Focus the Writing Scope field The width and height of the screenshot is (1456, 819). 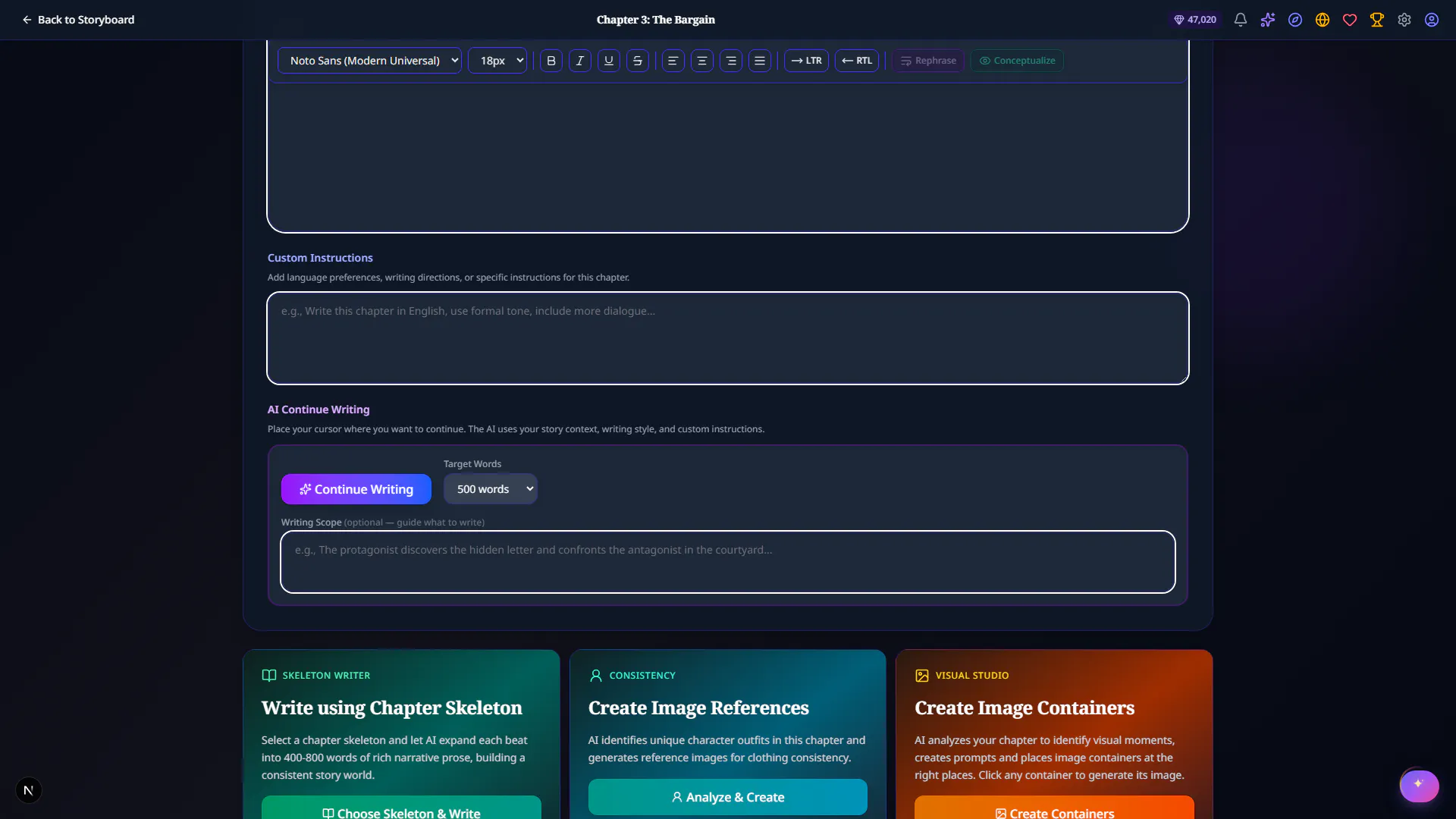728,562
